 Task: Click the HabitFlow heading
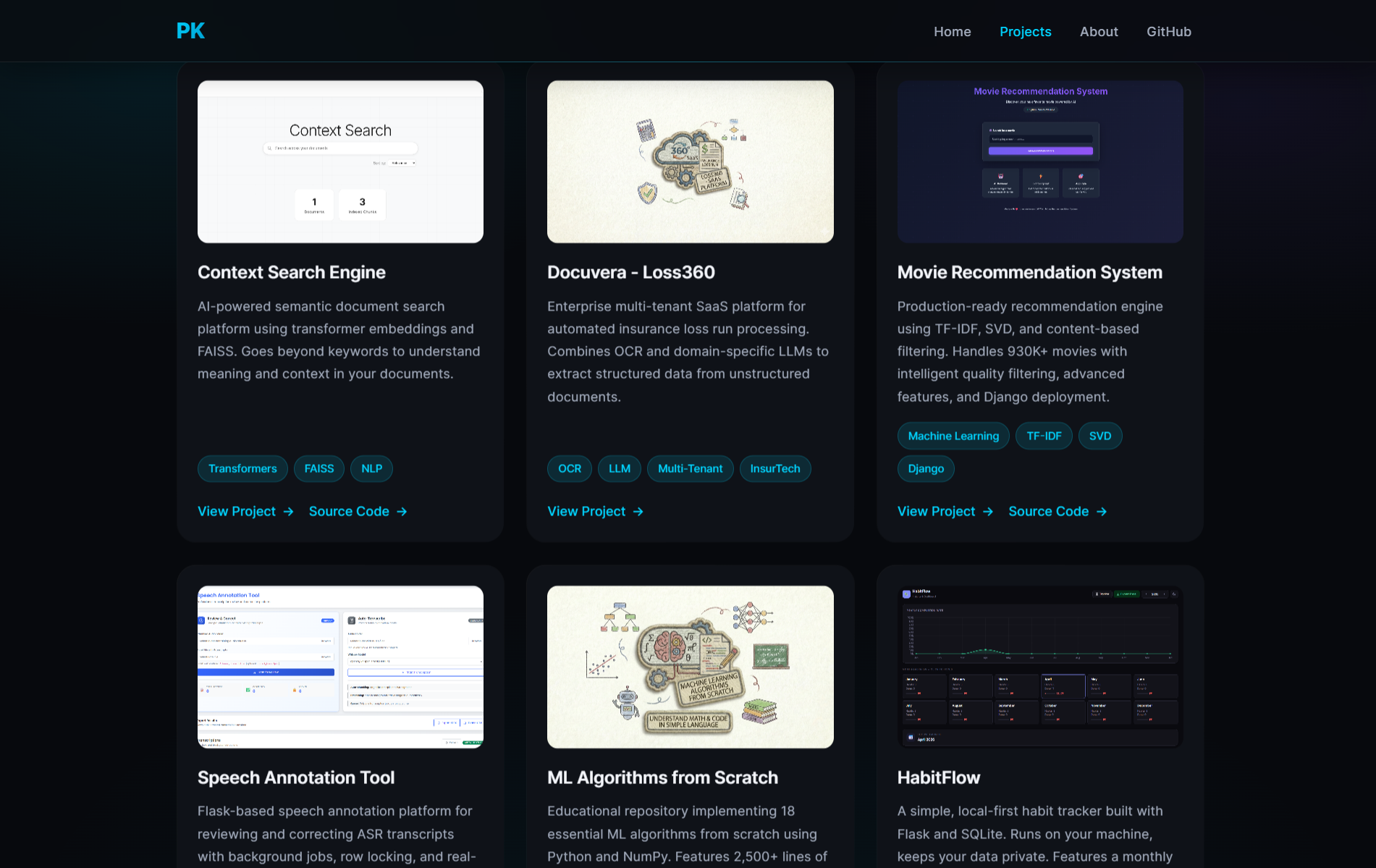pos(938,778)
